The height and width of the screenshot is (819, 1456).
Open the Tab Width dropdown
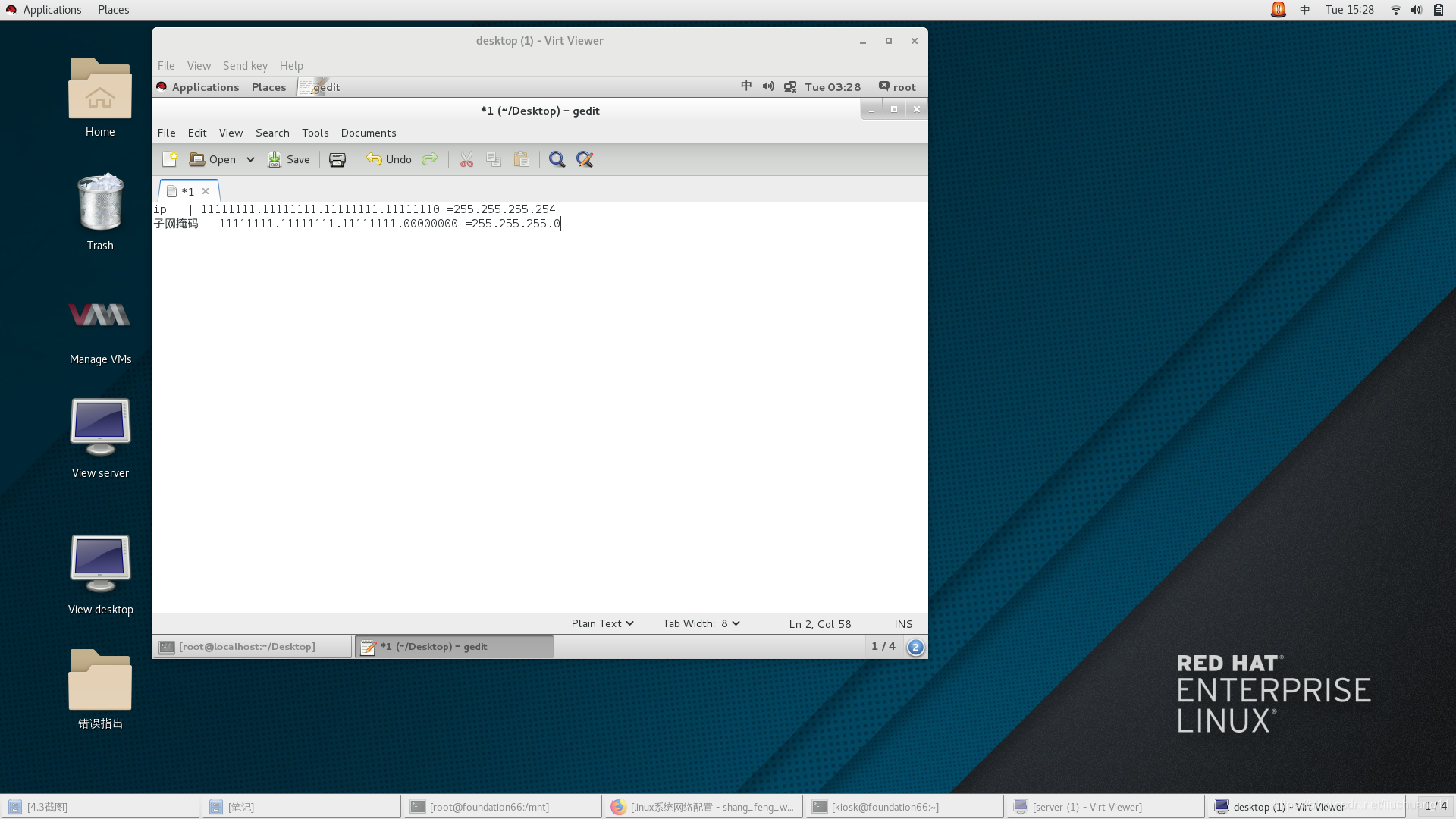[701, 623]
